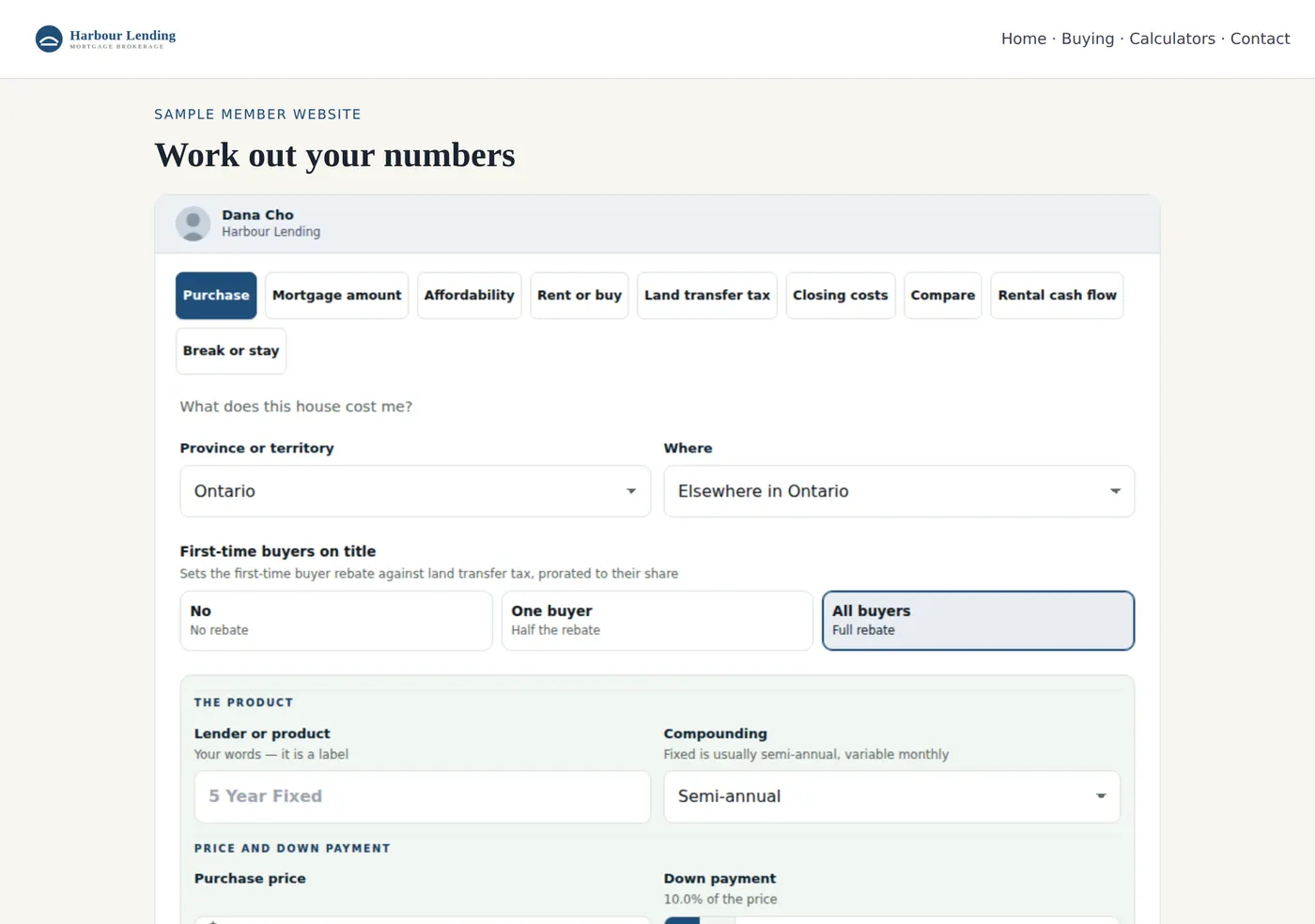Click the Harbour Lending logo icon

(49, 38)
